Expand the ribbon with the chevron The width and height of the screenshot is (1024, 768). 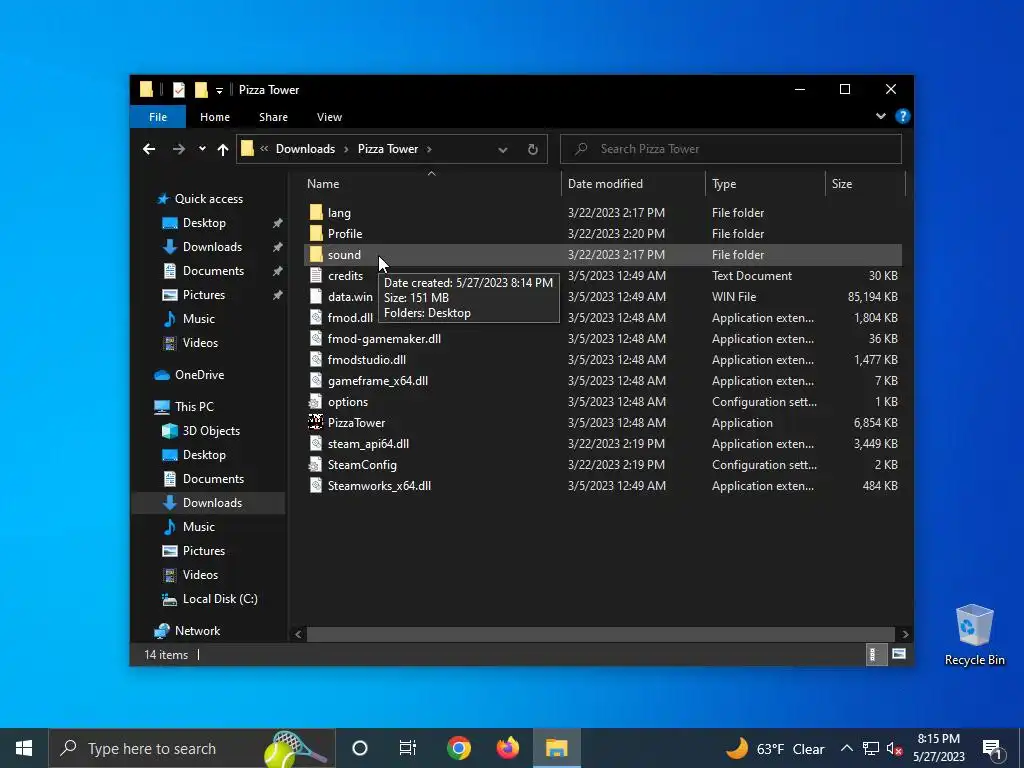881,116
